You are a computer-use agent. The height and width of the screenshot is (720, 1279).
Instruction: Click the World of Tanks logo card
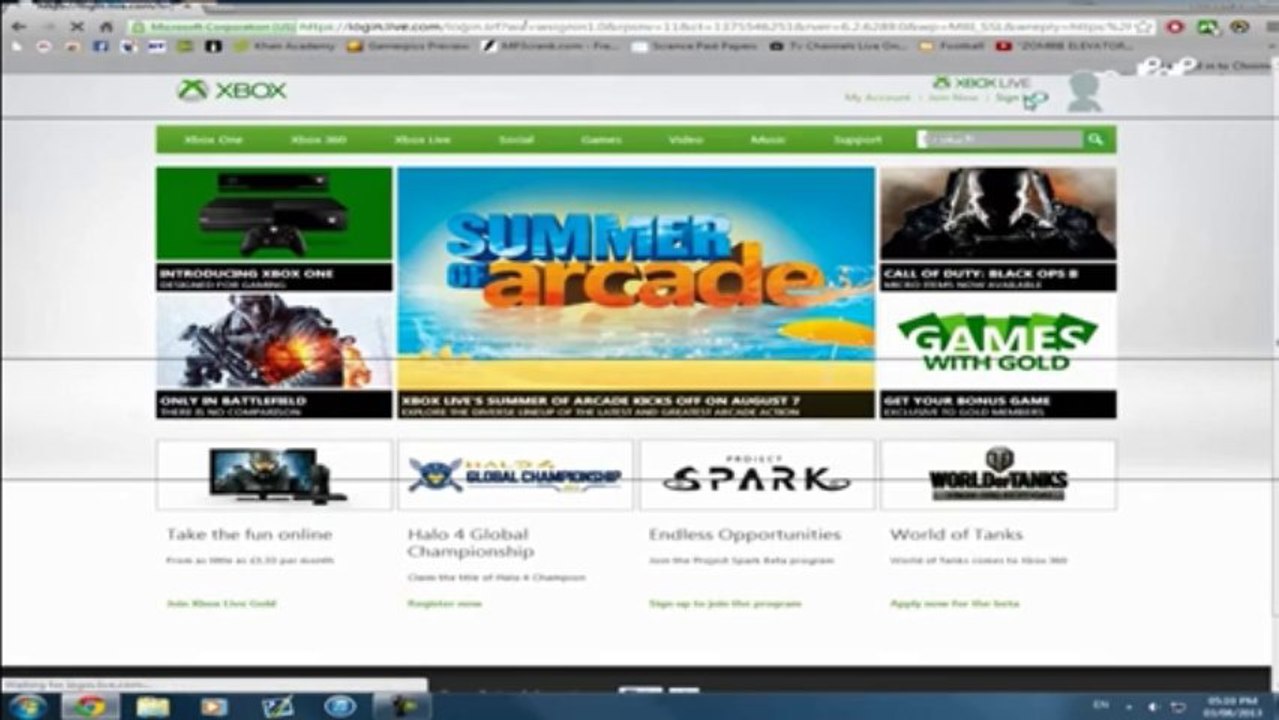click(998, 475)
